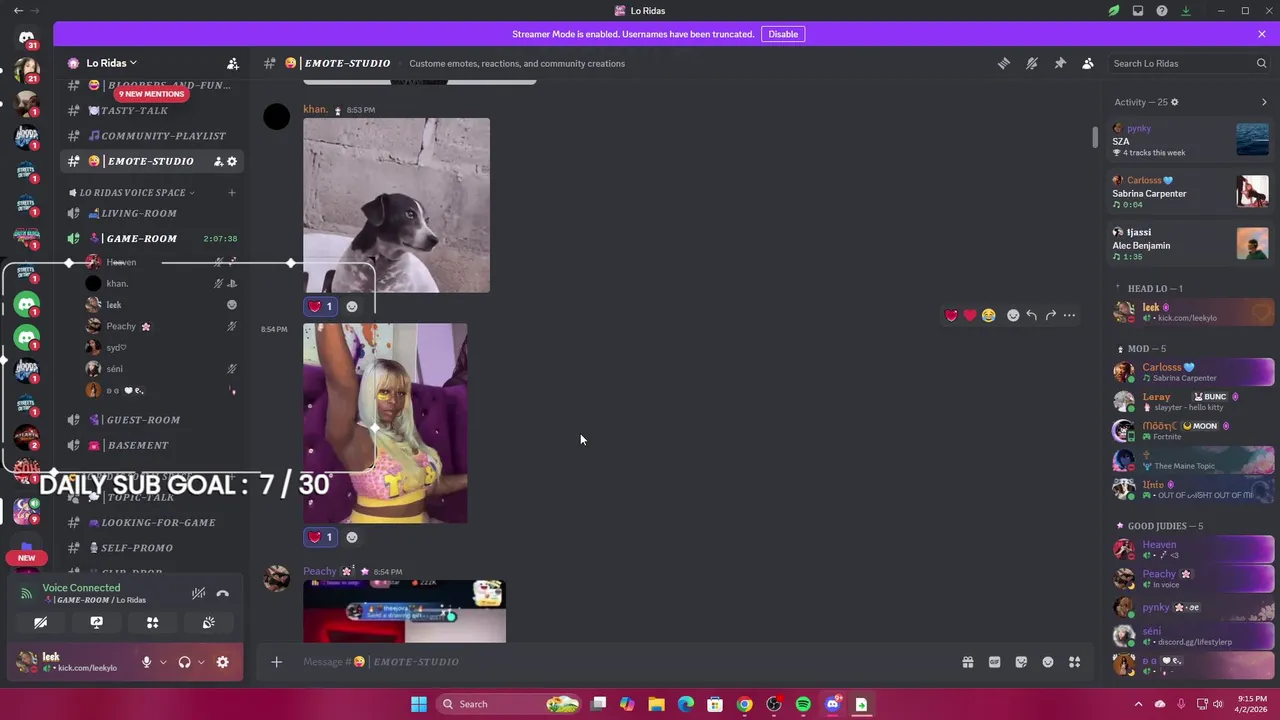
Task: Toggle microphone mute in user panel
Action: pos(146,662)
